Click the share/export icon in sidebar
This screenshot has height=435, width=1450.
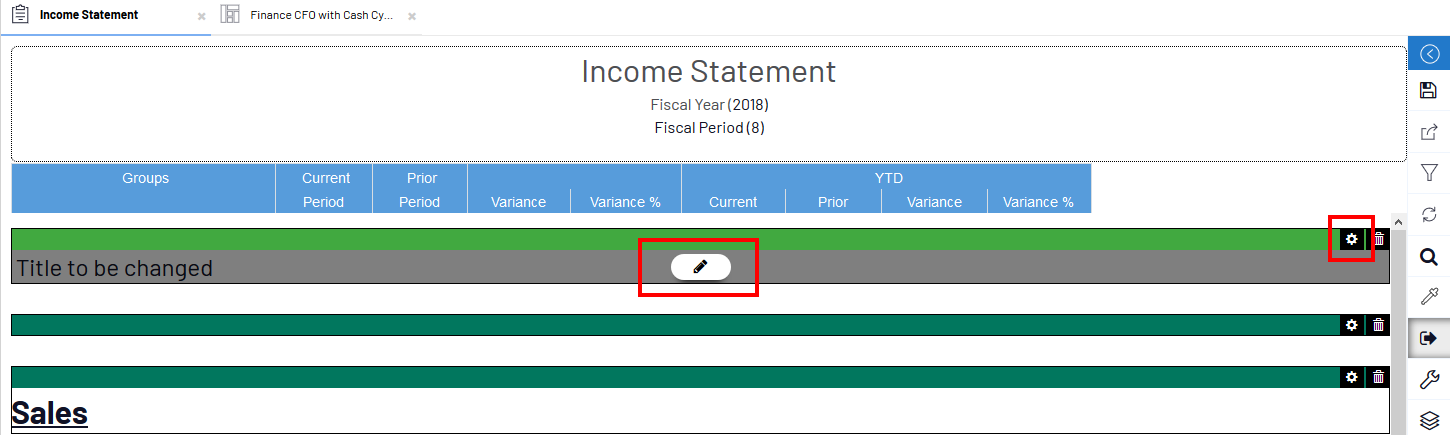coord(1429,132)
